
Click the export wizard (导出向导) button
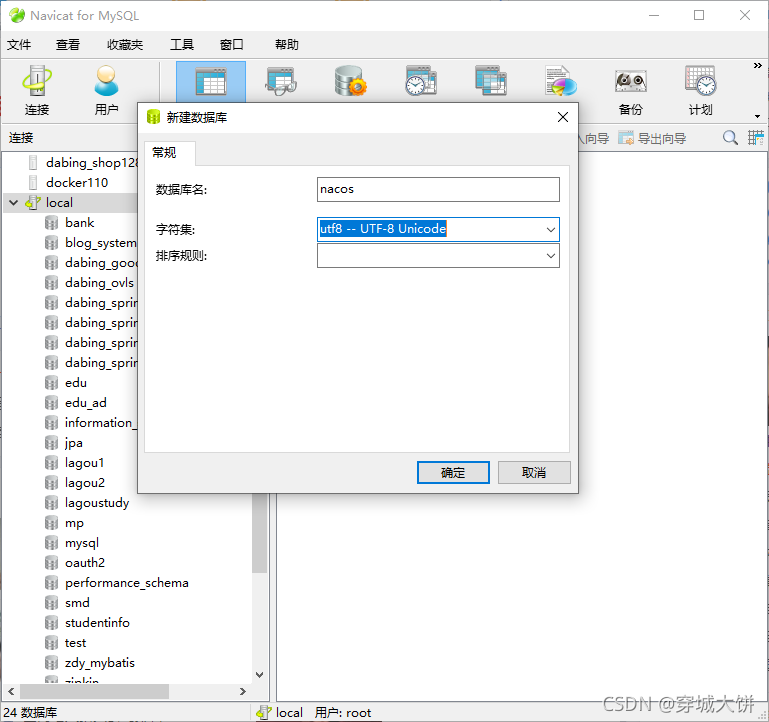point(652,138)
